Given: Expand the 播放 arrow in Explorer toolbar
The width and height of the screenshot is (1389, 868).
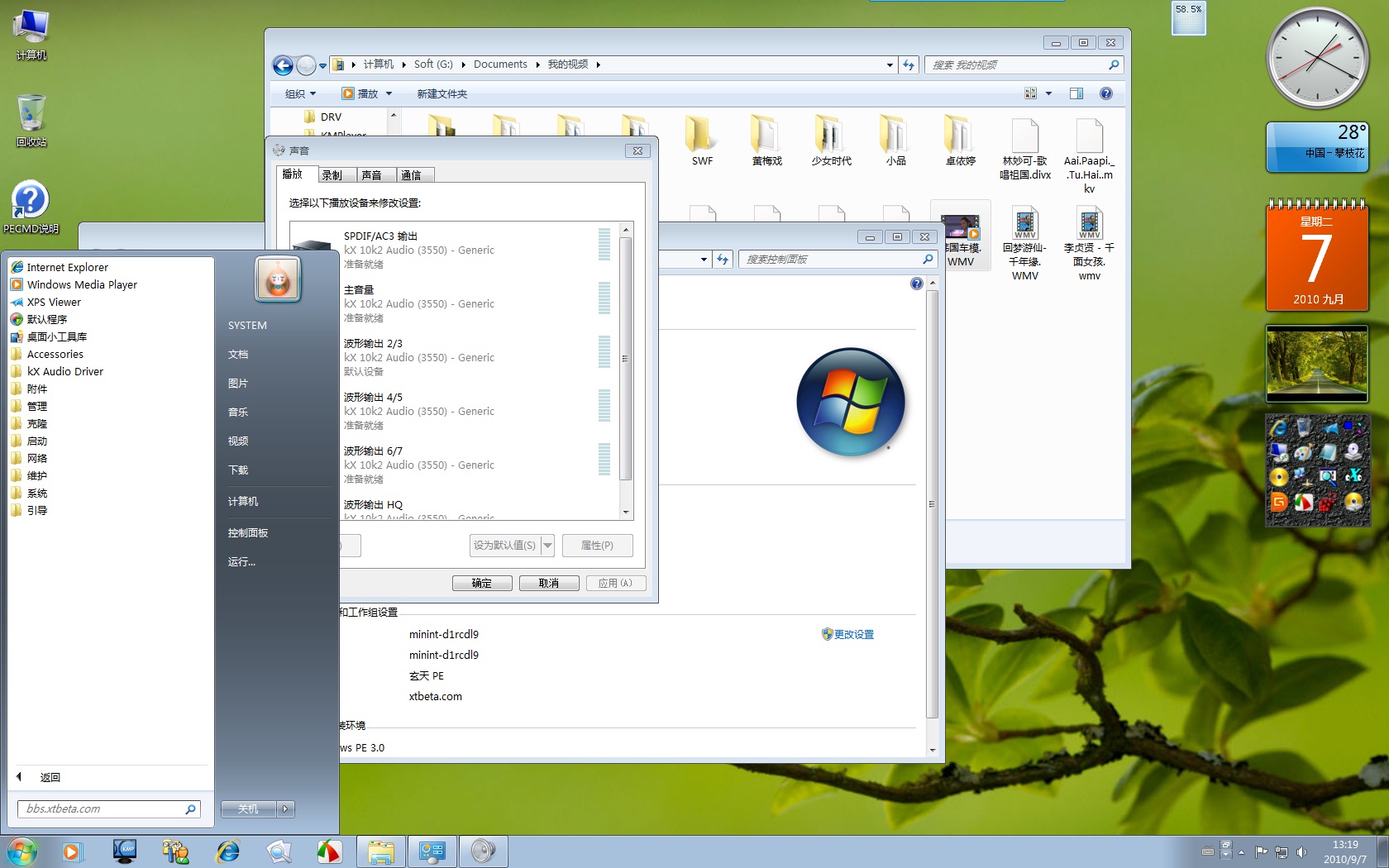Looking at the screenshot, I should [389, 93].
